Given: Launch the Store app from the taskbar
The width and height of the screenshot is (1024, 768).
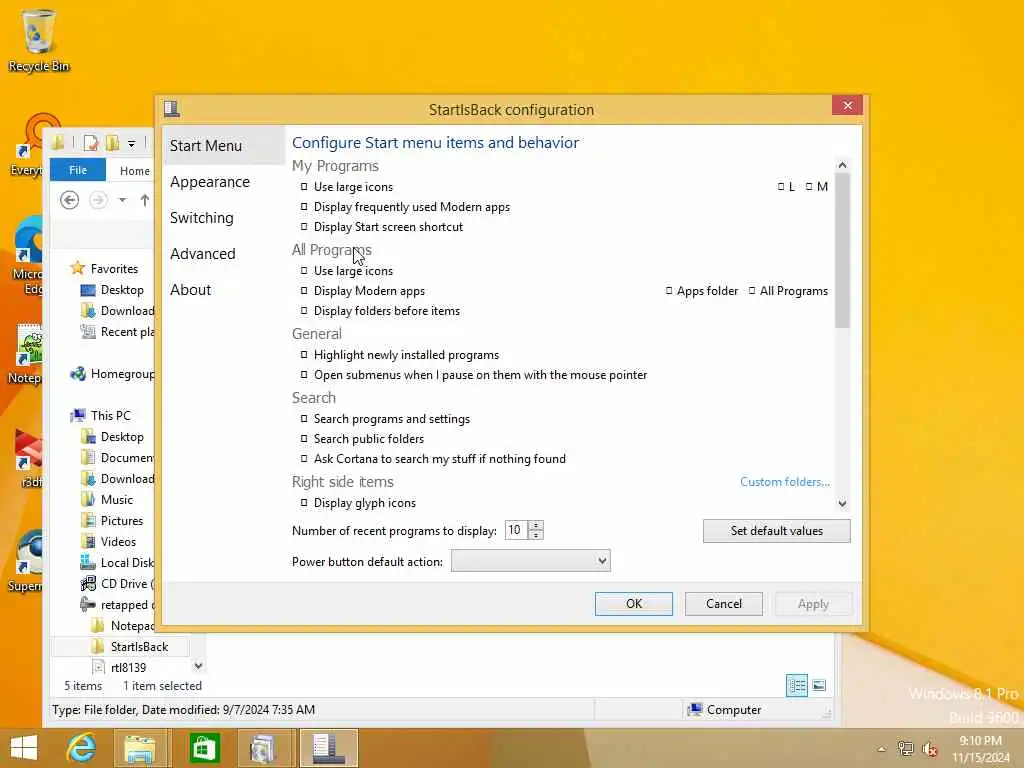Looking at the screenshot, I should (x=204, y=748).
